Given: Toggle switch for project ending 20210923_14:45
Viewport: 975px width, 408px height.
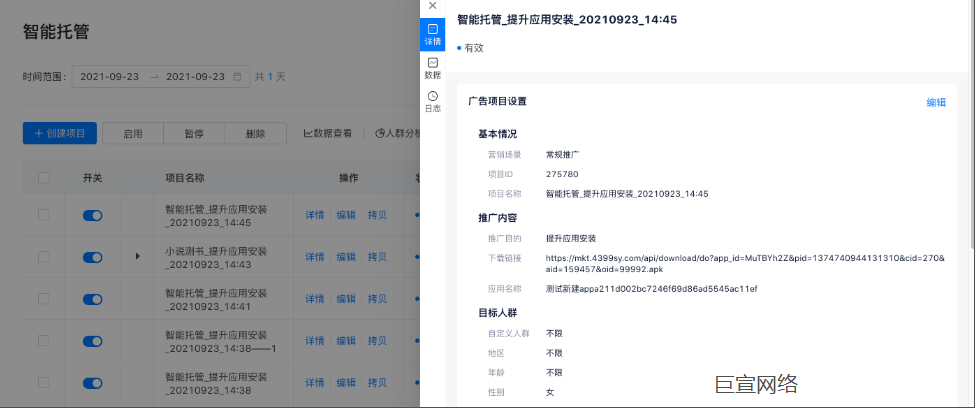Looking at the screenshot, I should (x=93, y=215).
